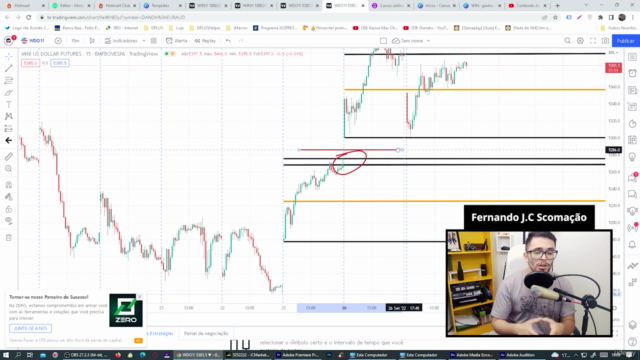Open Adobe Premiere Pro from taskbar

(x=297, y=355)
